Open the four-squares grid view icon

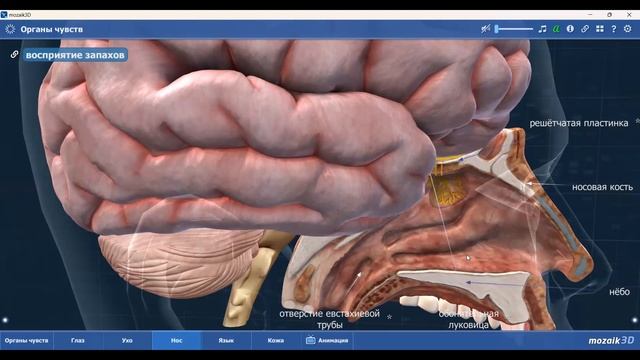600,29
